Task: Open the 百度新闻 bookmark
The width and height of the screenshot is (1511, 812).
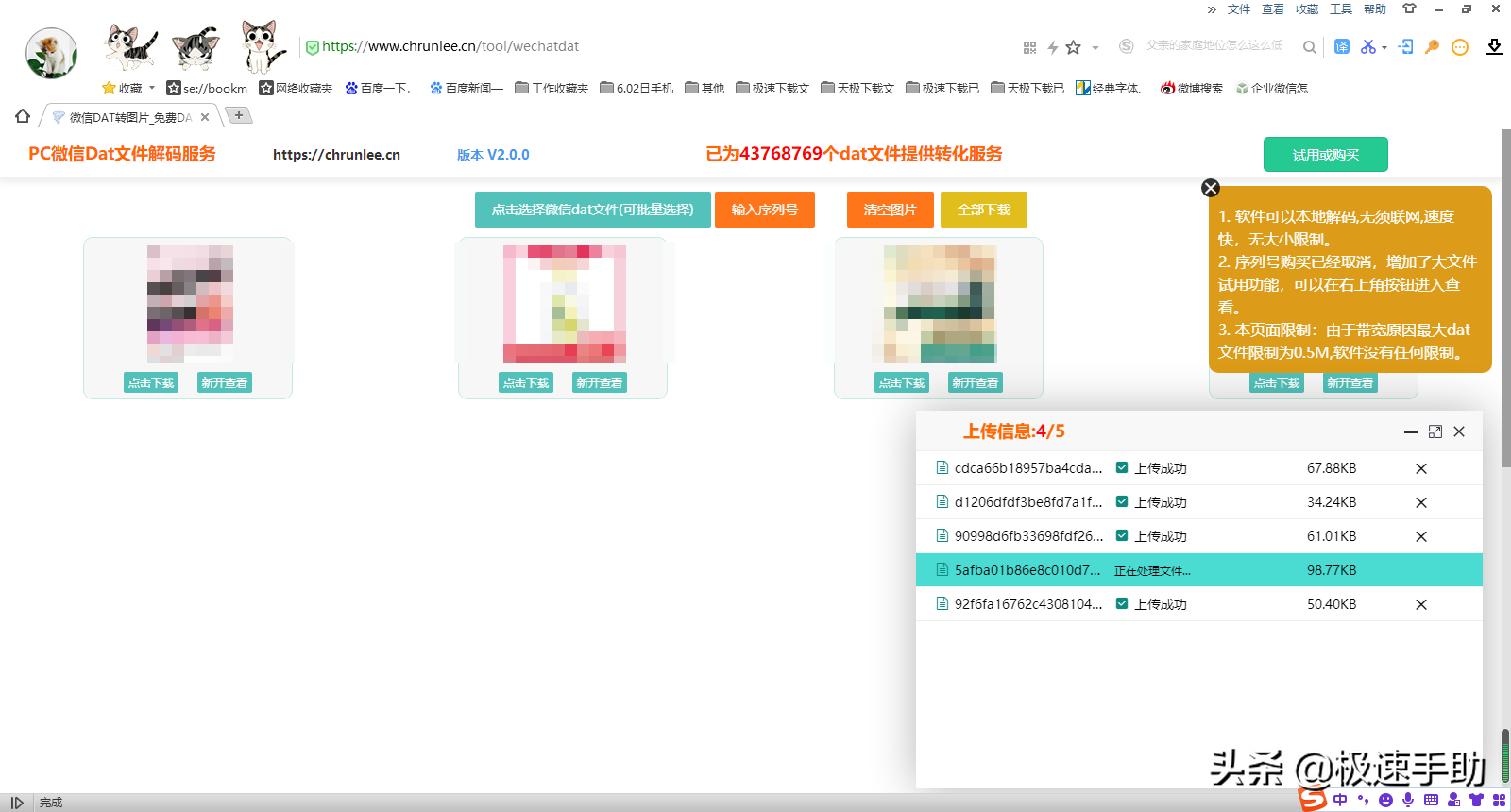Action: click(x=467, y=88)
